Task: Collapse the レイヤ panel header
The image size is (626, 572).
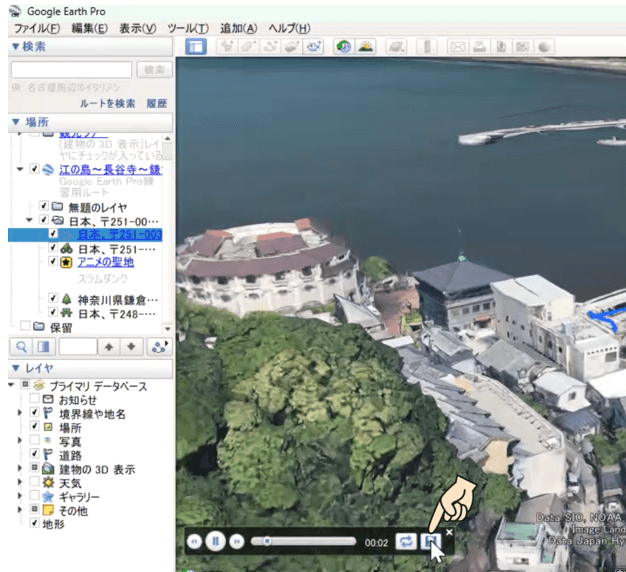Action: 30,369
